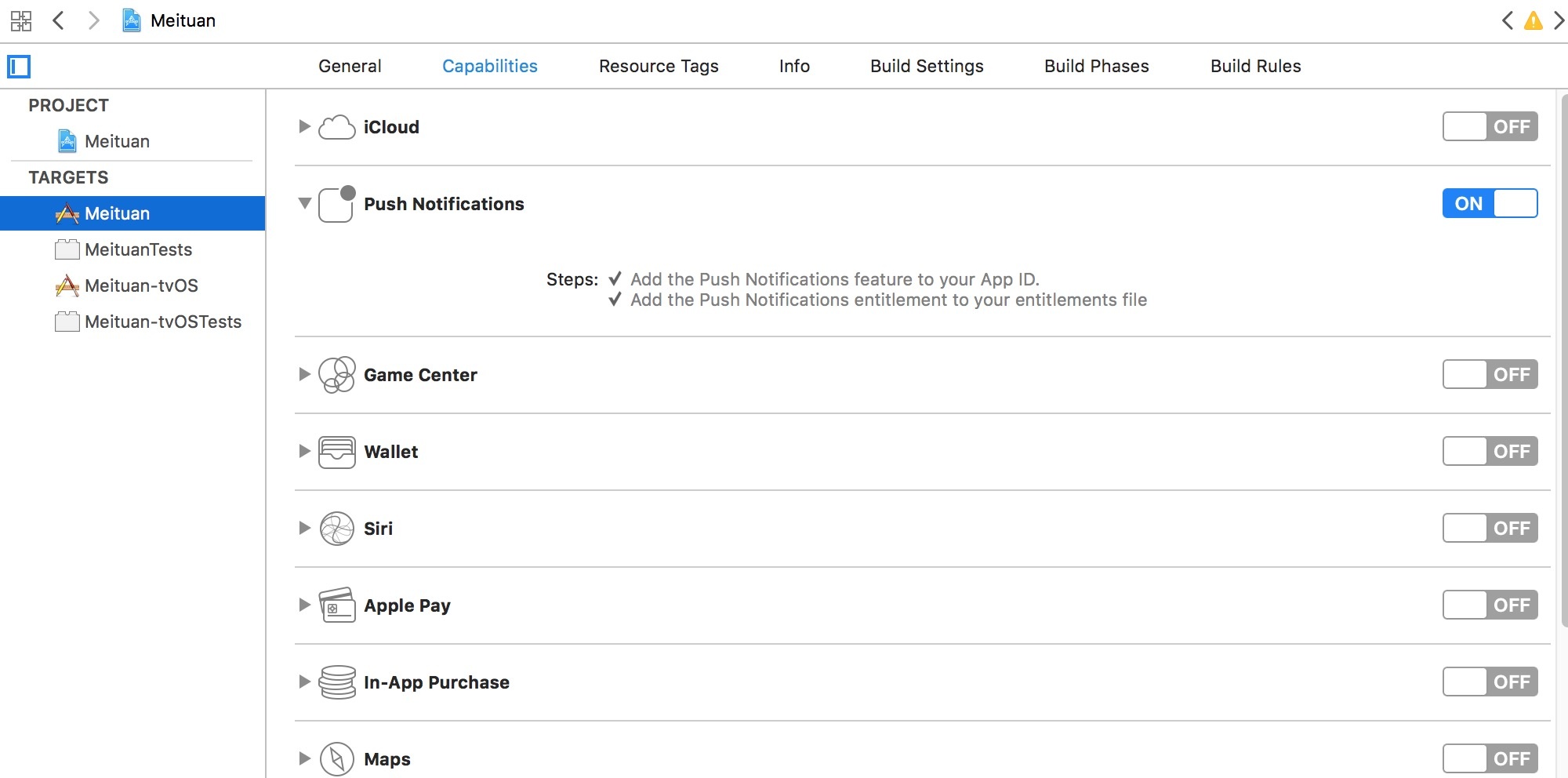The height and width of the screenshot is (778, 1568).
Task: Click the Meituan project file icon
Action: click(68, 141)
